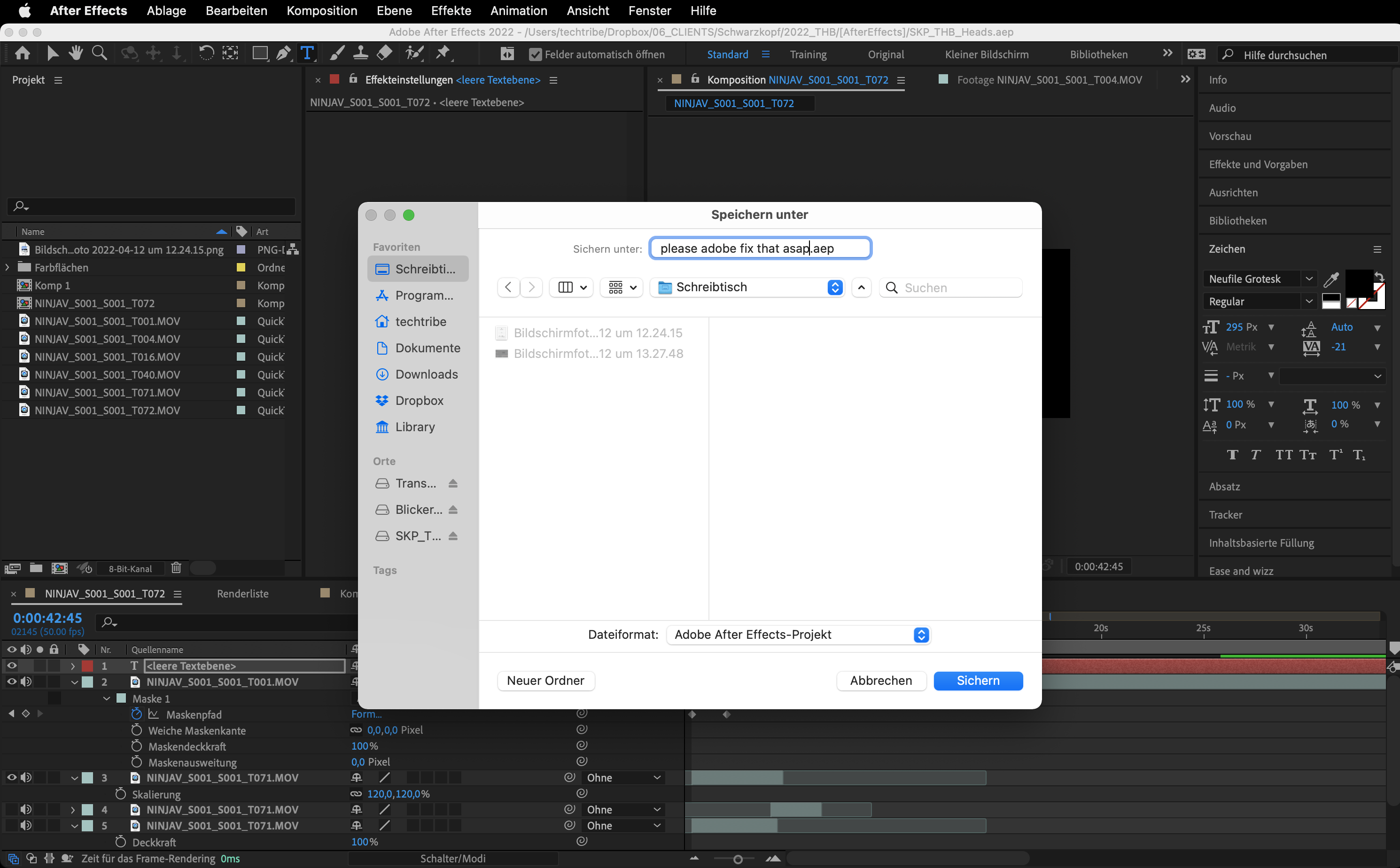The width and height of the screenshot is (1400, 868).
Task: Mute audio of layer NINJAV_S001_S001_T001.MOV
Action: click(x=26, y=682)
